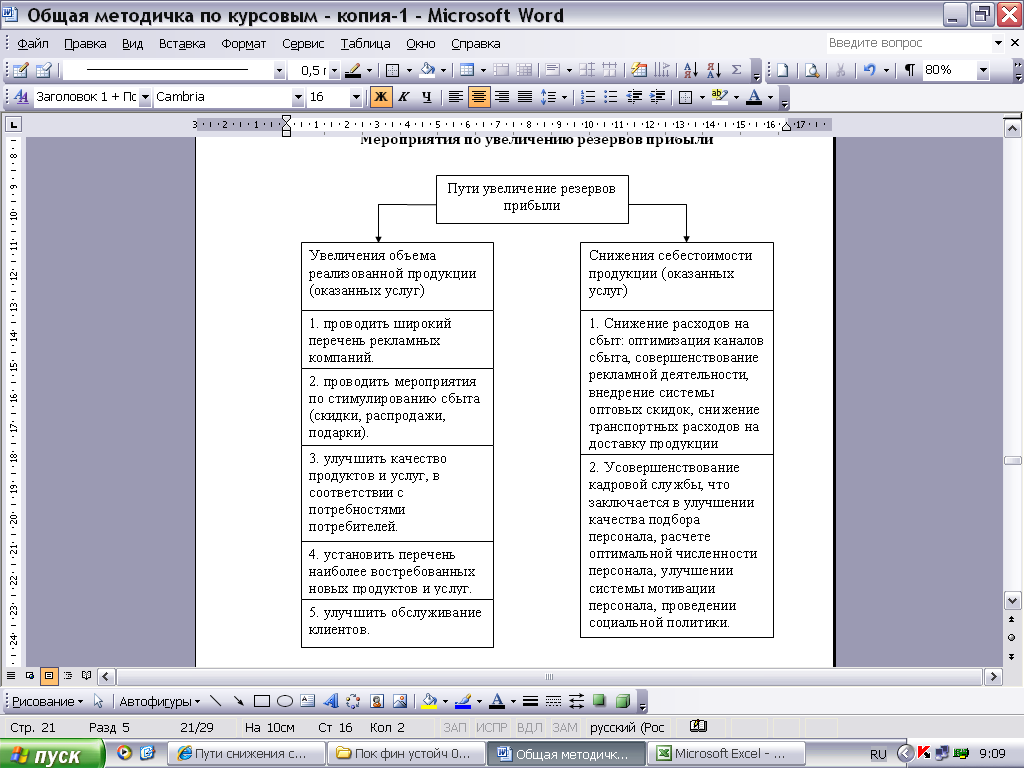Select the table Eraser tool
This screenshot has width=1024, height=768.
coord(44,70)
